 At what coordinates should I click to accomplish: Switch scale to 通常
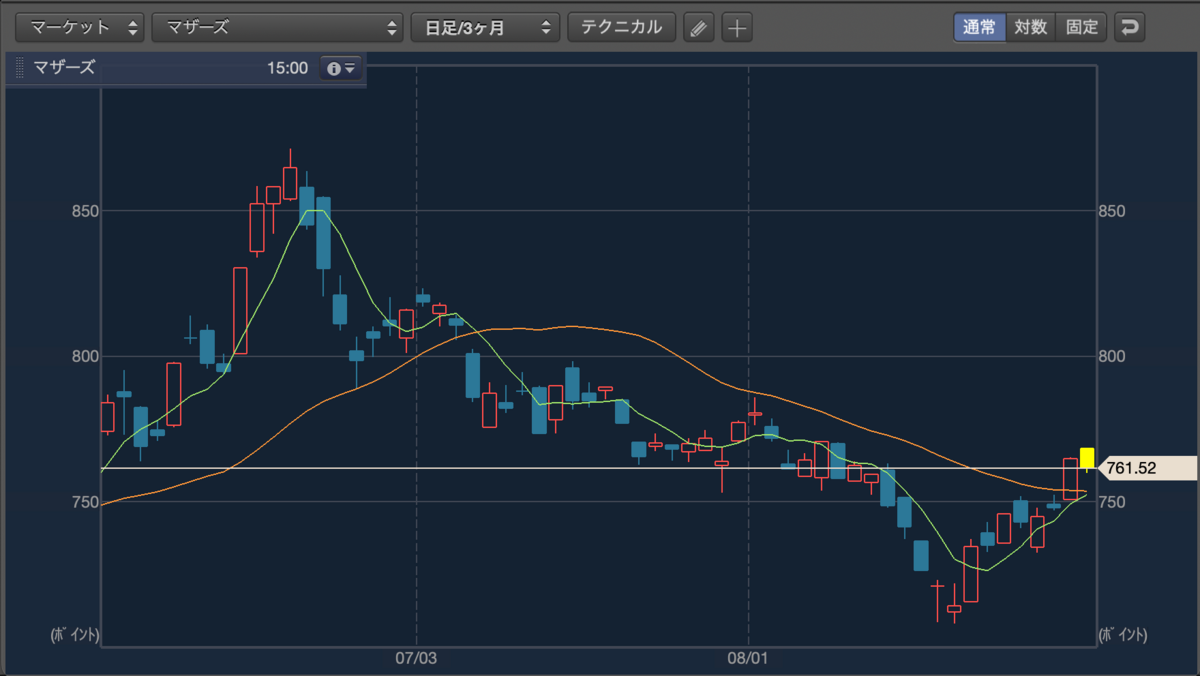point(979,27)
